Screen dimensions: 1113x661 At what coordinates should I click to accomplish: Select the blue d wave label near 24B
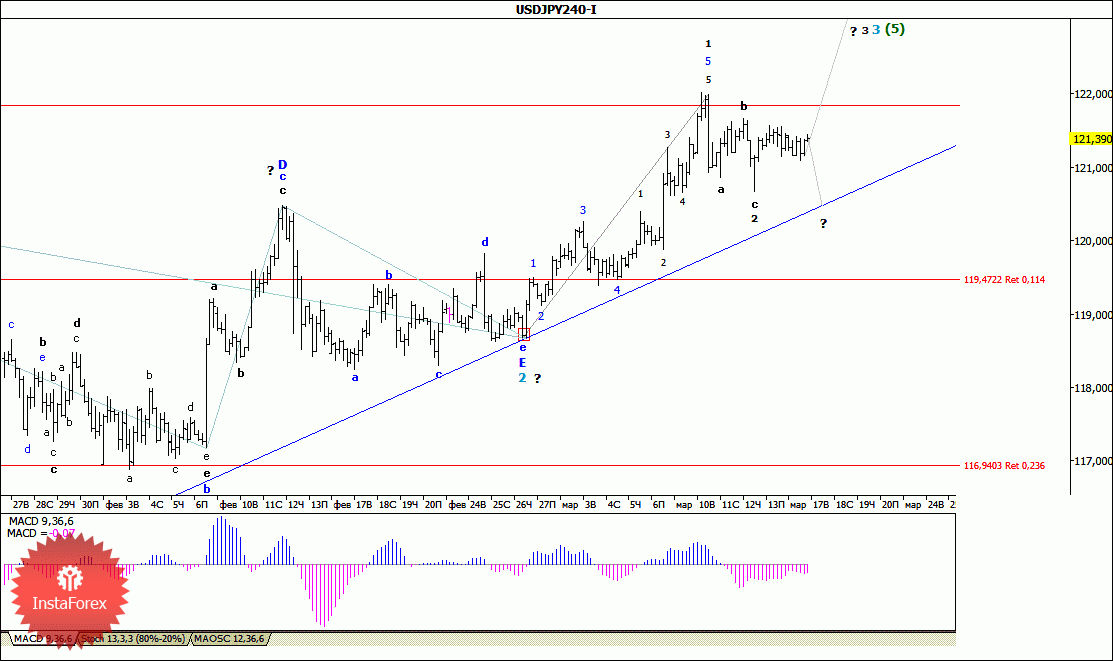click(x=485, y=242)
